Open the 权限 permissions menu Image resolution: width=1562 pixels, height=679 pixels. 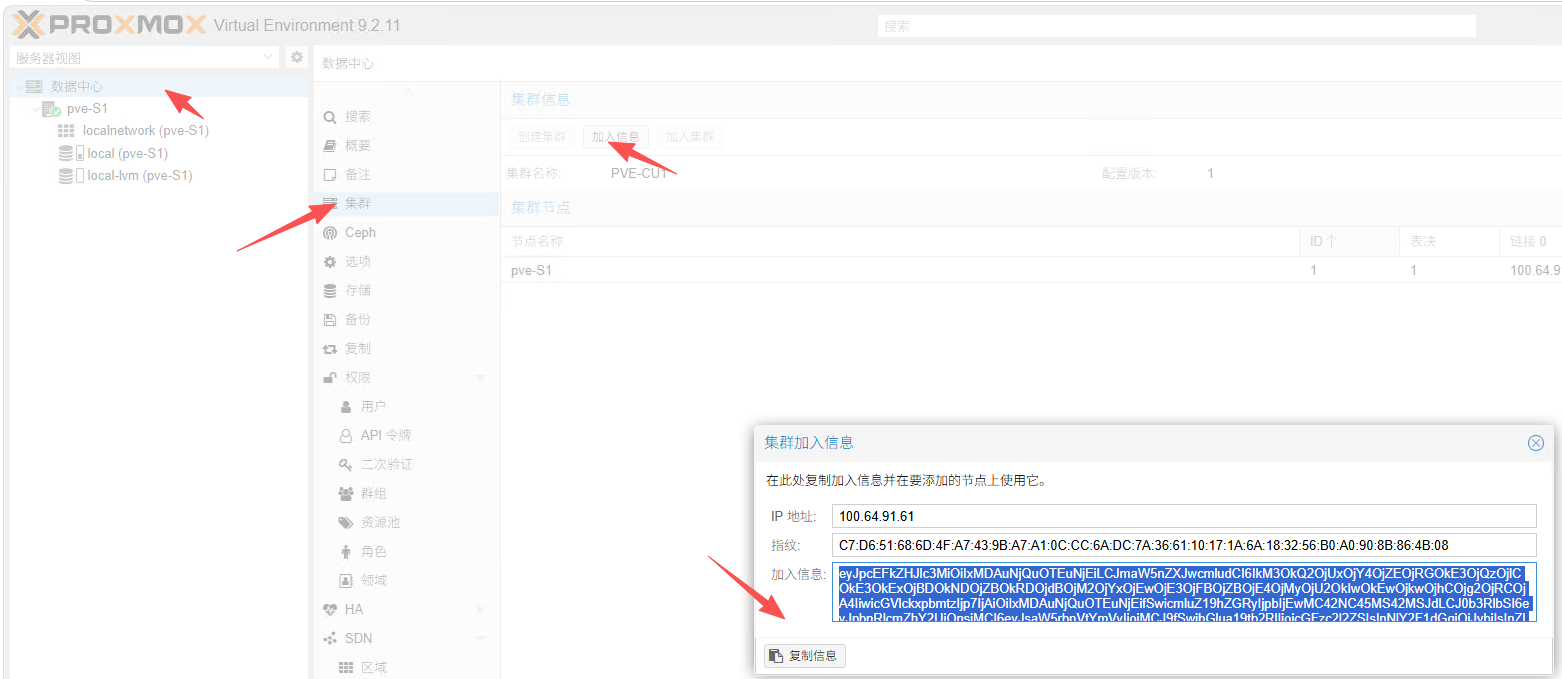click(357, 378)
